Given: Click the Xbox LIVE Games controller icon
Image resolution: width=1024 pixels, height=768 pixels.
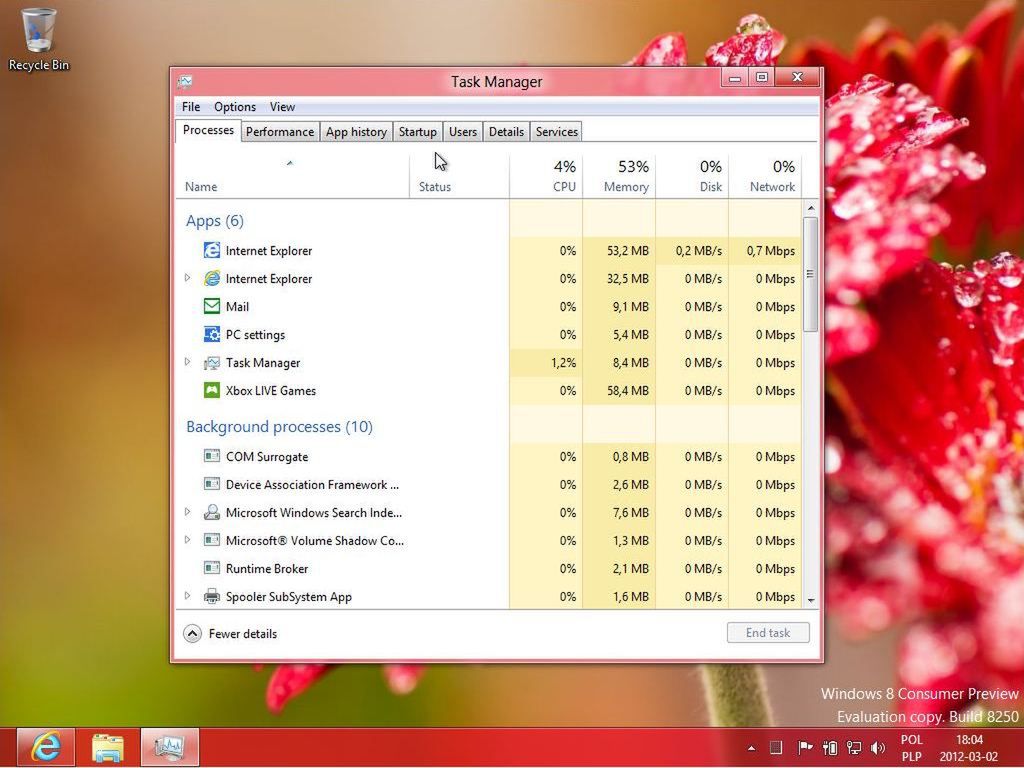Looking at the screenshot, I should (212, 390).
